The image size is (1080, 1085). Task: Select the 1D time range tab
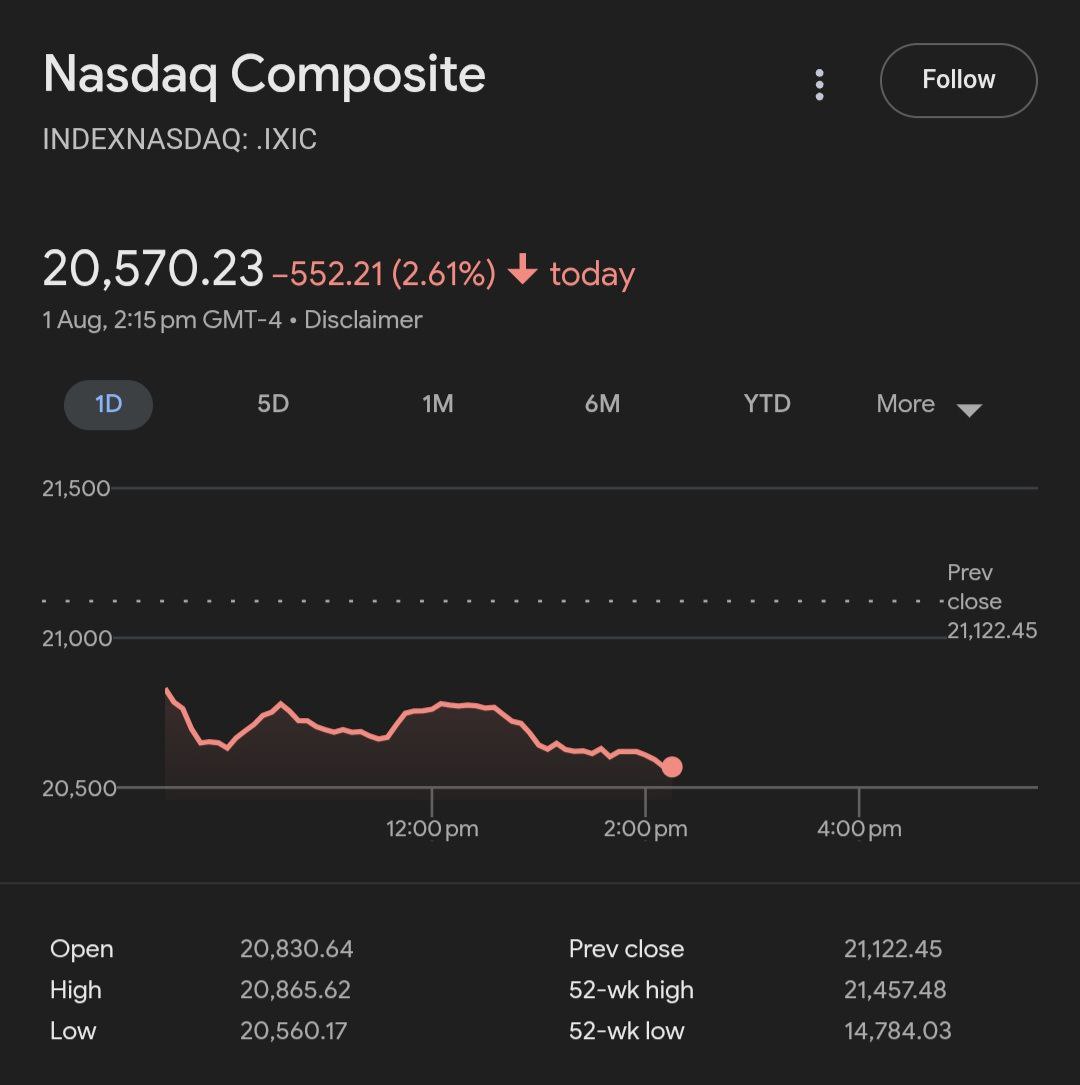point(108,404)
